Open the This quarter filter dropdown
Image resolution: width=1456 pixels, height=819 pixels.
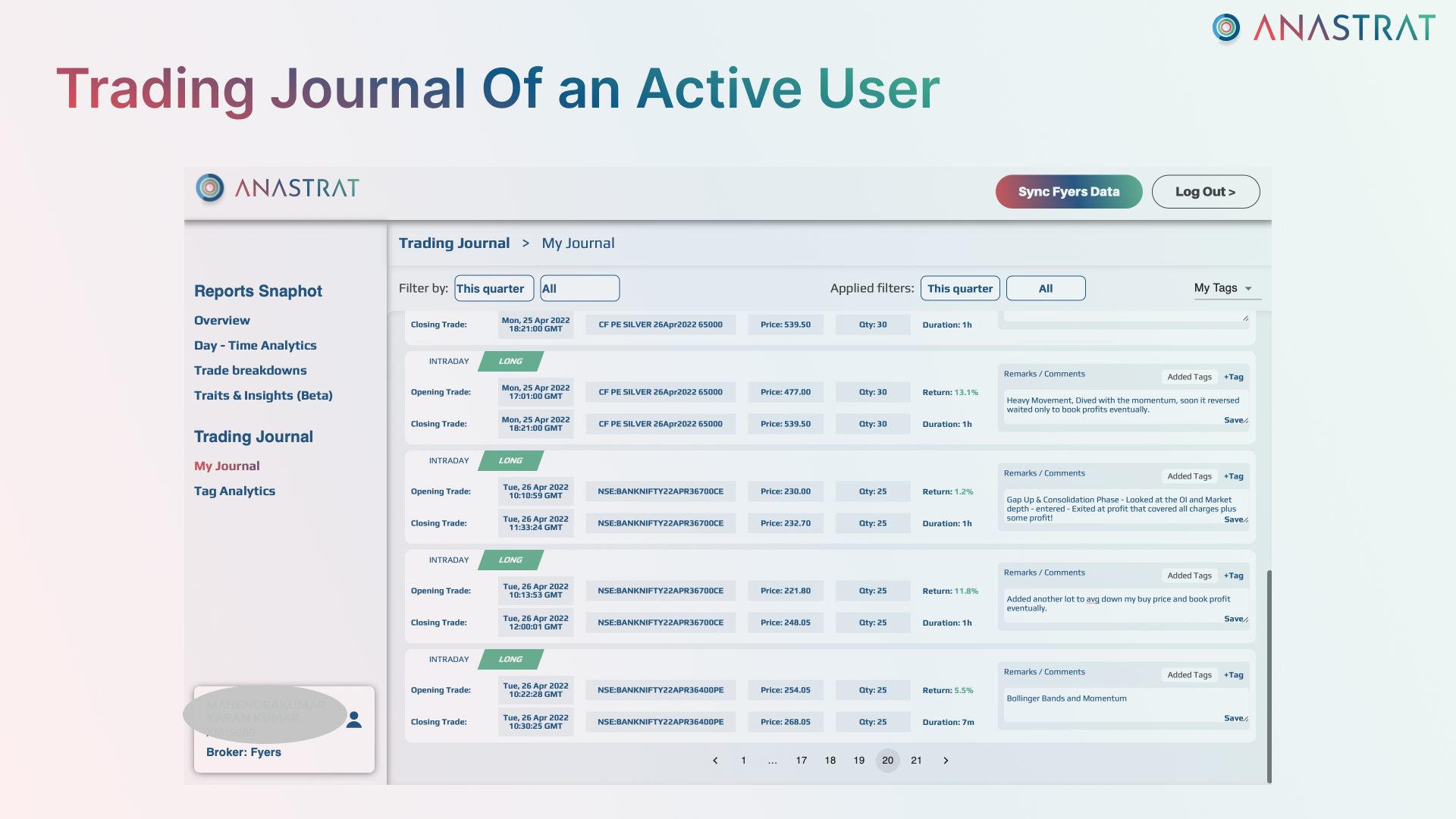(x=494, y=288)
